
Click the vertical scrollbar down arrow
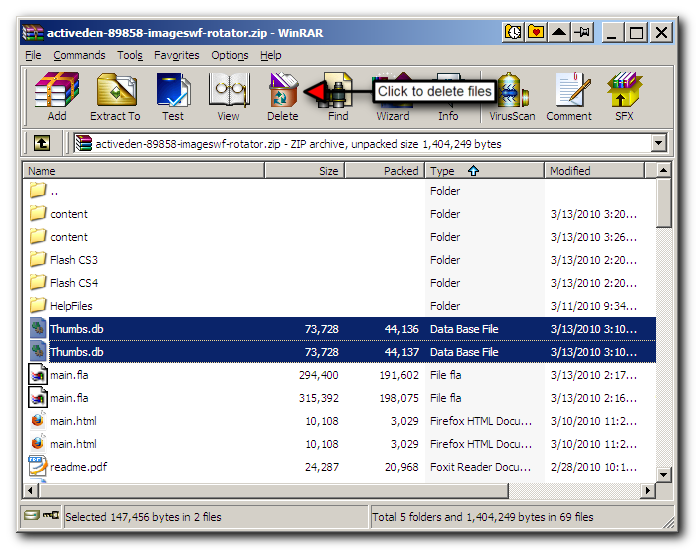pos(663,475)
